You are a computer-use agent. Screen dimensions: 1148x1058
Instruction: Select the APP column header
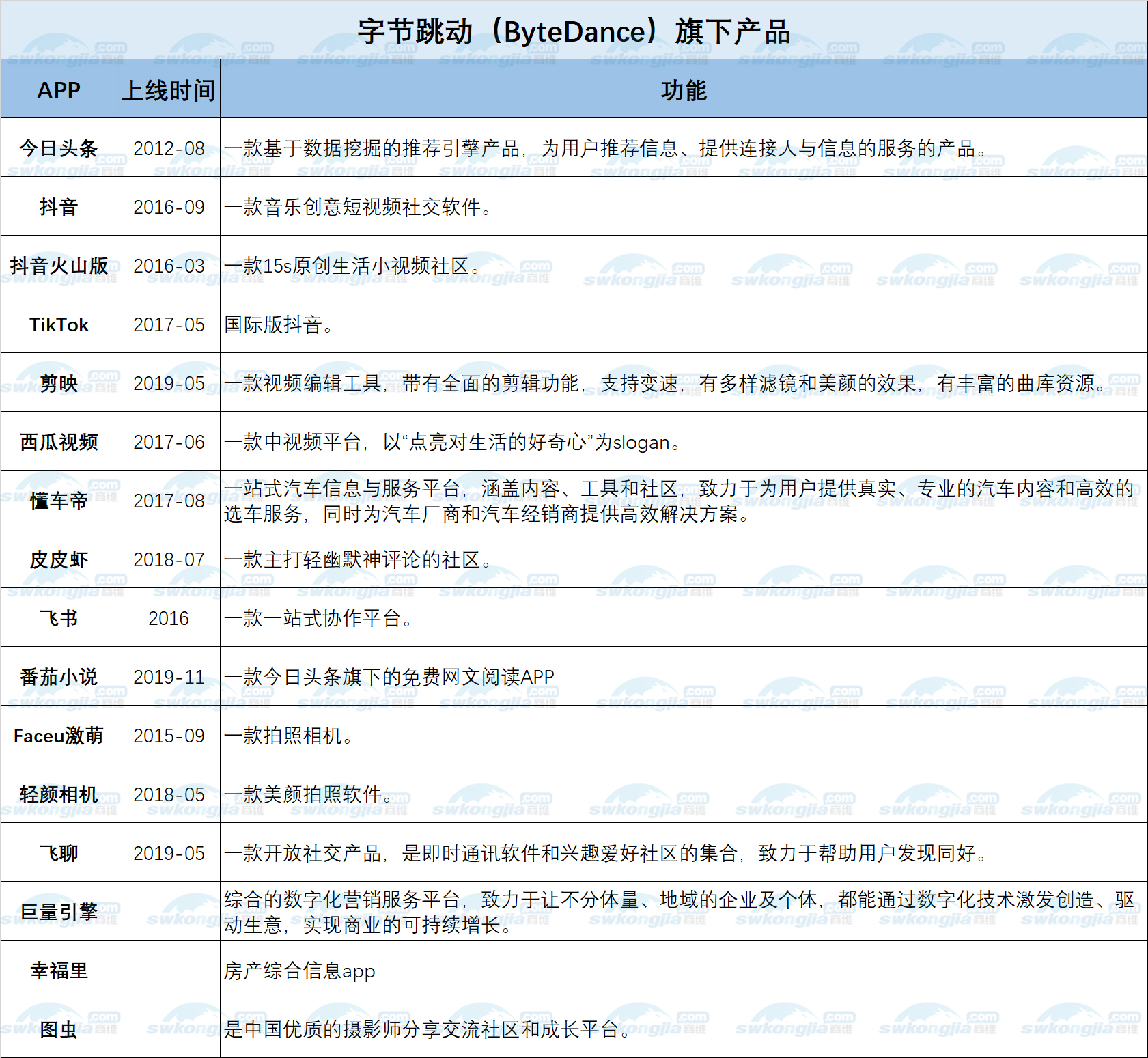tap(59, 90)
